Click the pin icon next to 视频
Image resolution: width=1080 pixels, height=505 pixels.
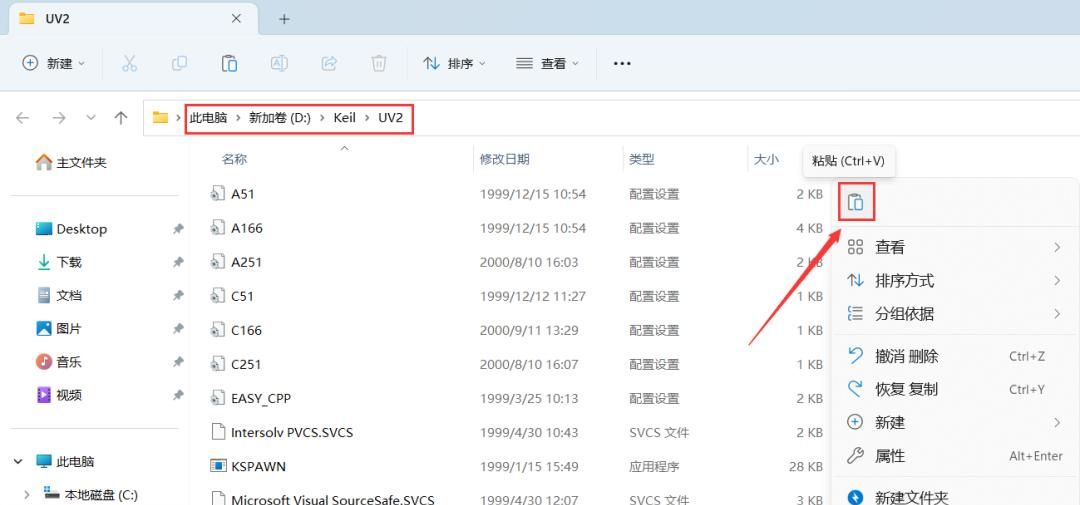coord(178,395)
